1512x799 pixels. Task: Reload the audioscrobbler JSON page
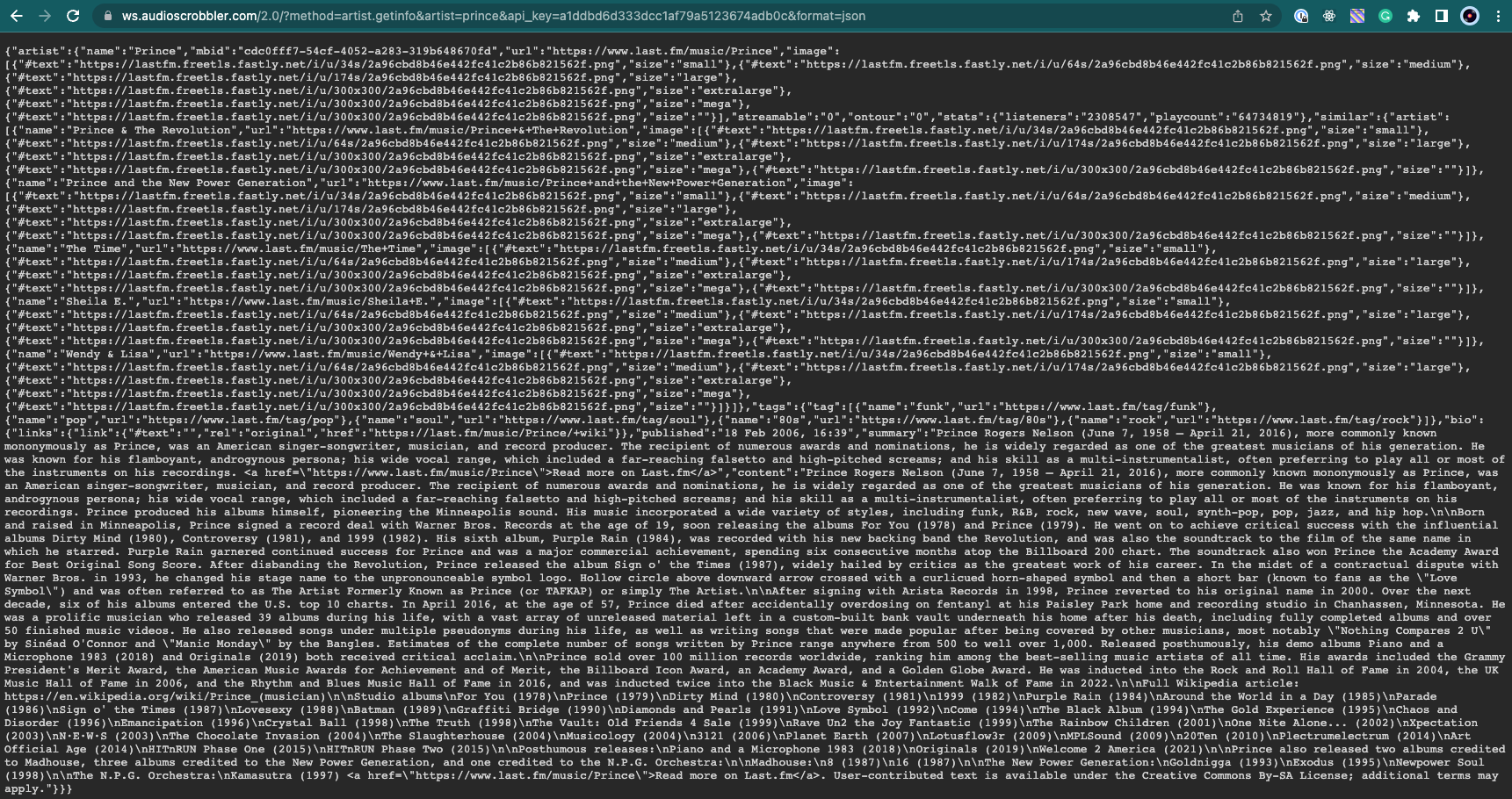click(x=73, y=16)
